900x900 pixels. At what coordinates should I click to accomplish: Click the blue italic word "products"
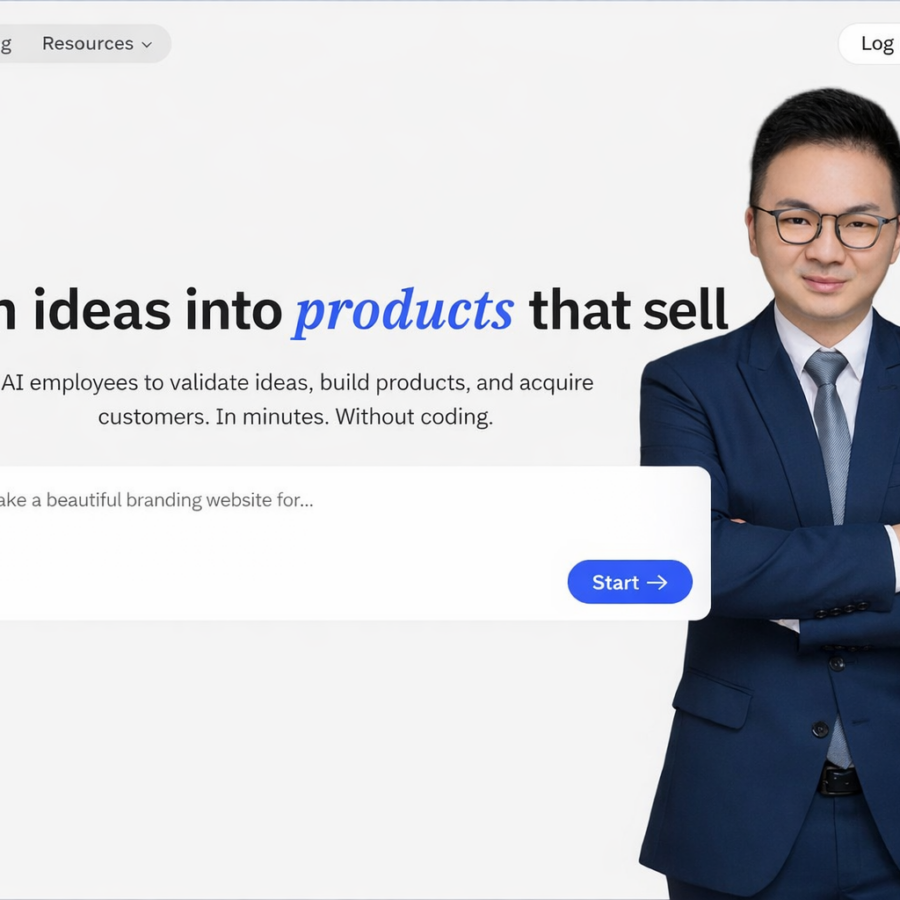click(x=404, y=312)
